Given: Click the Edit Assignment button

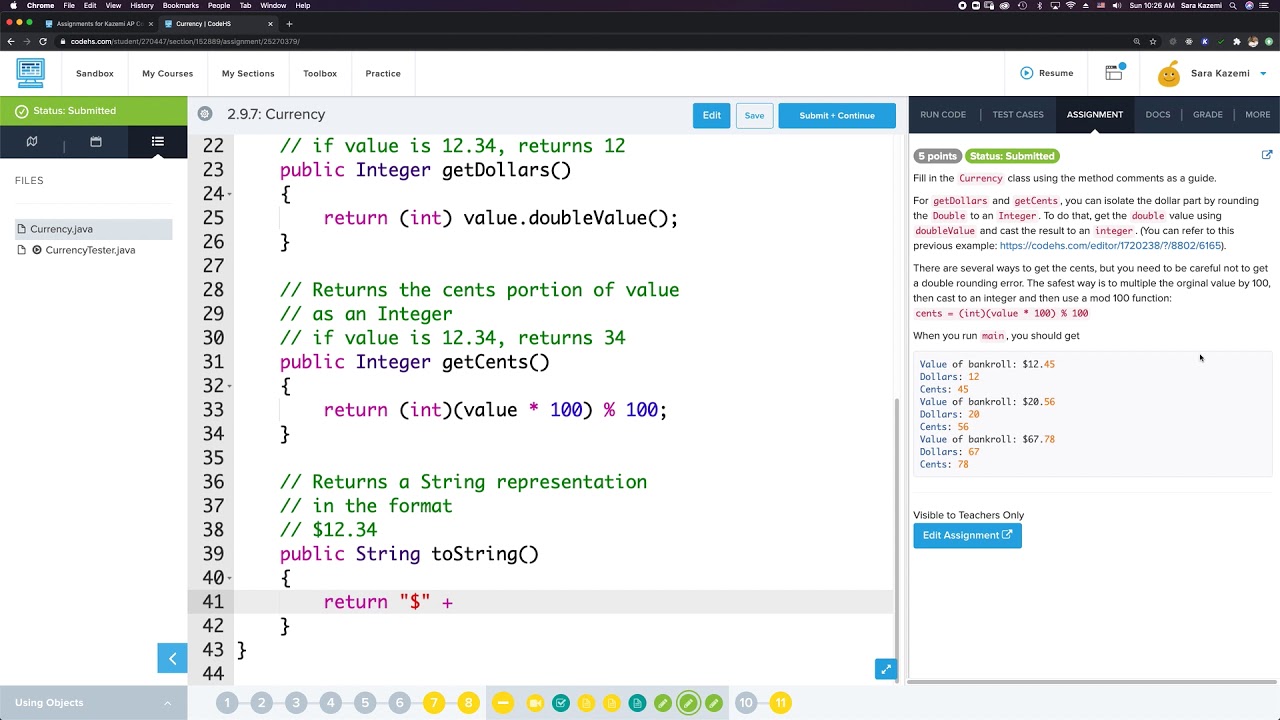Looking at the screenshot, I should coord(967,535).
